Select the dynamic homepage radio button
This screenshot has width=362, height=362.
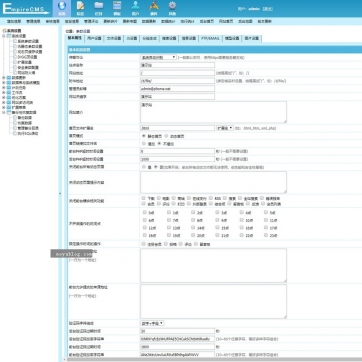pyautogui.click(x=167, y=136)
